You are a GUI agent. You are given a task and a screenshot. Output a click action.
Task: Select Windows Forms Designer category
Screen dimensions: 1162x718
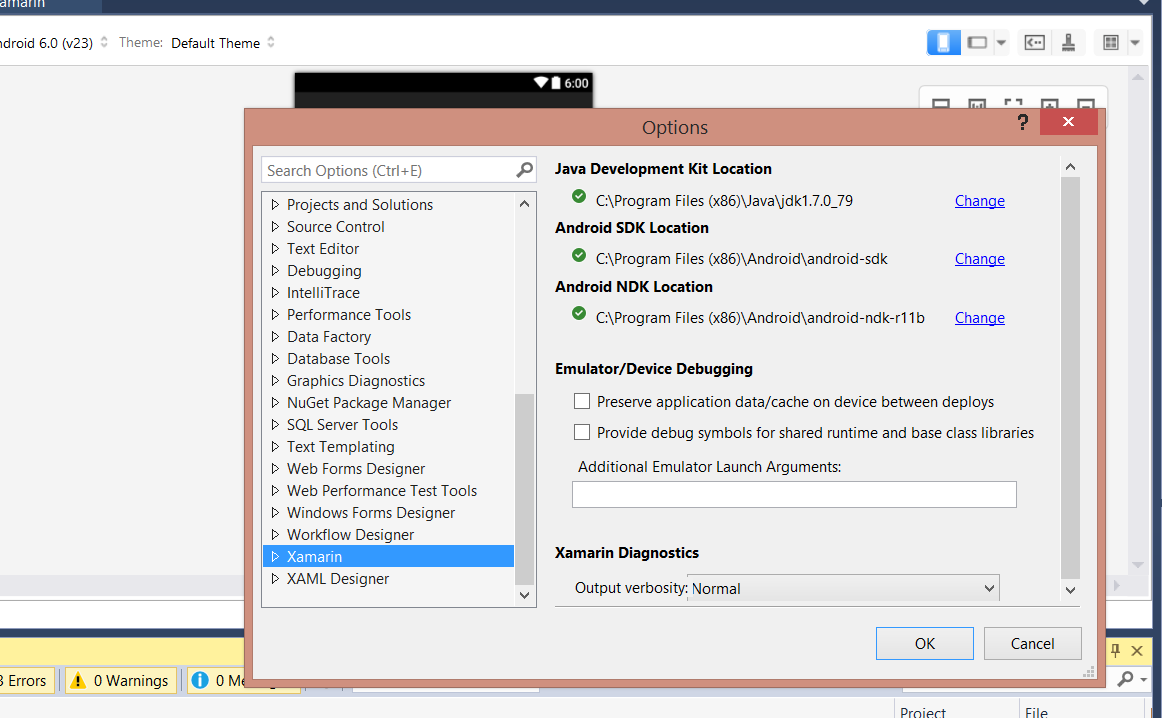click(x=371, y=513)
